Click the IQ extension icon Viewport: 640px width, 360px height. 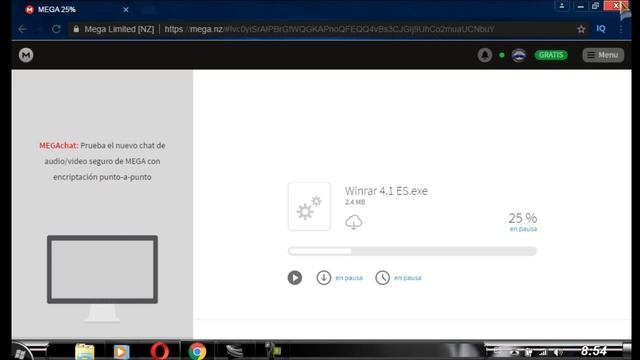coord(601,29)
